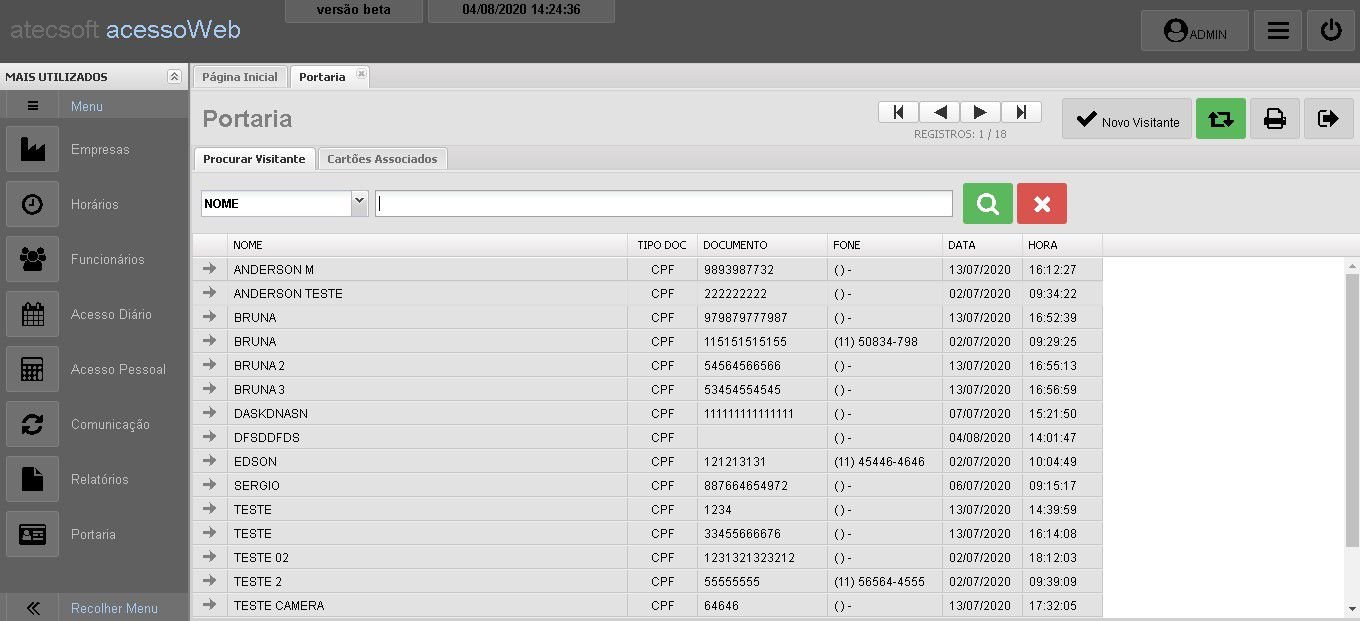Click time value 14:01:47
The image size is (1360, 621).
[x=1052, y=438]
